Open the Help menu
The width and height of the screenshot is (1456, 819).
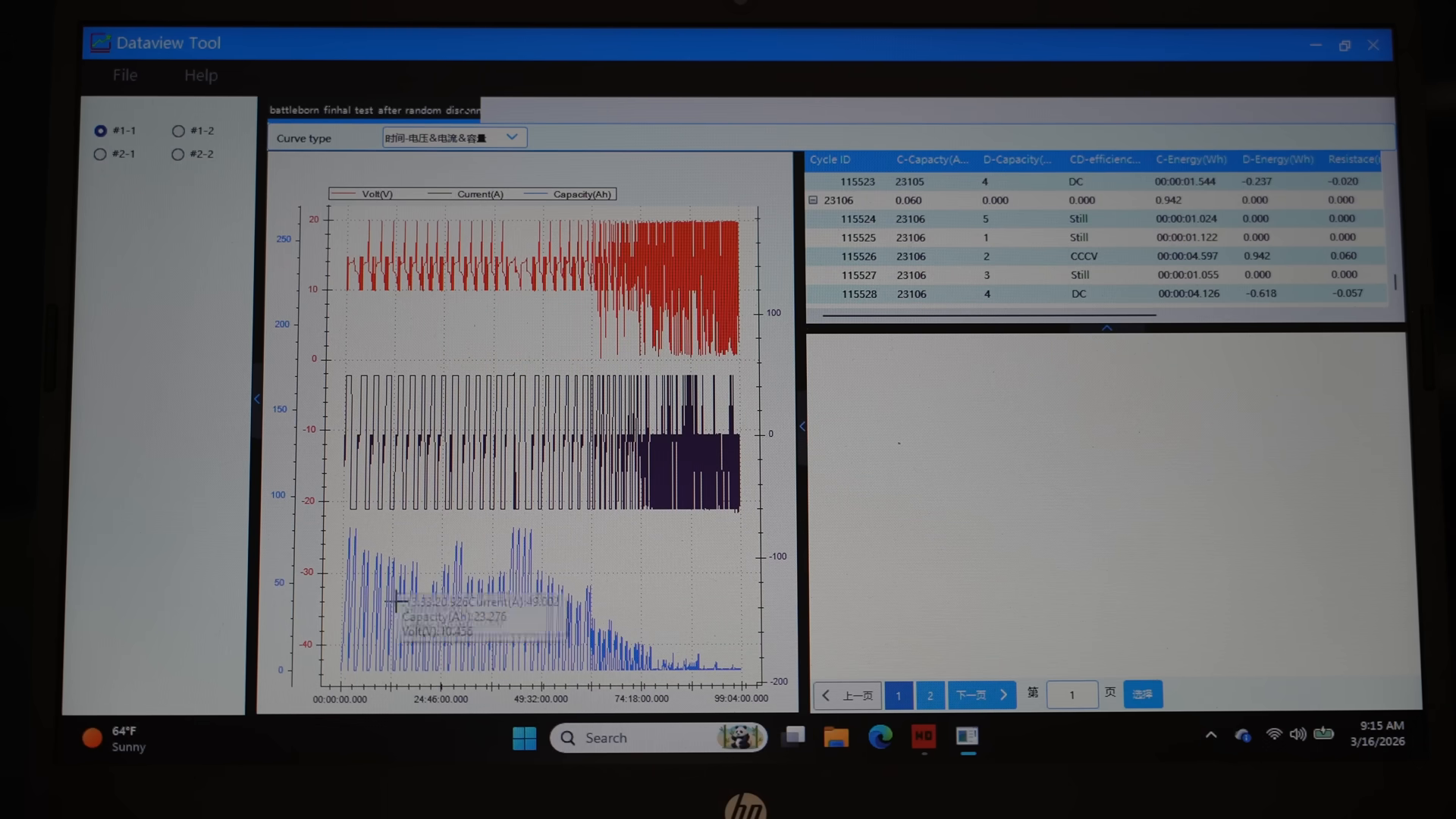[x=201, y=75]
